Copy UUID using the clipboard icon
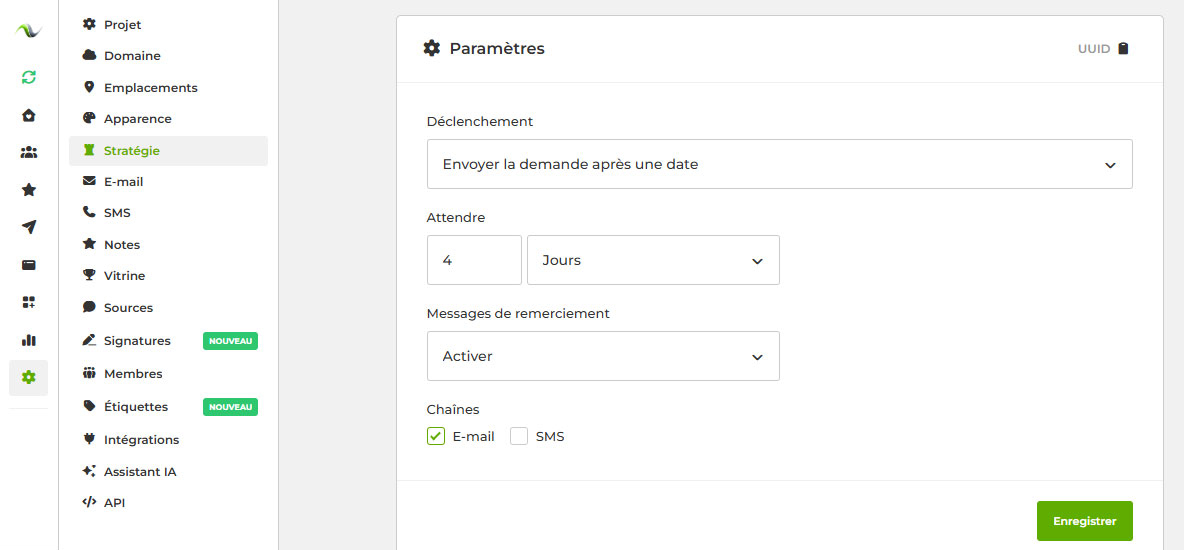Viewport: 1184px width, 550px height. (1123, 48)
